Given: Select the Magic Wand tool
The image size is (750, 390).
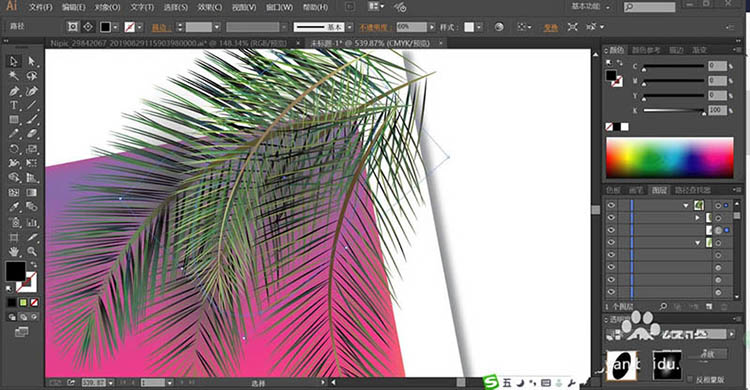Looking at the screenshot, I should tap(13, 76).
